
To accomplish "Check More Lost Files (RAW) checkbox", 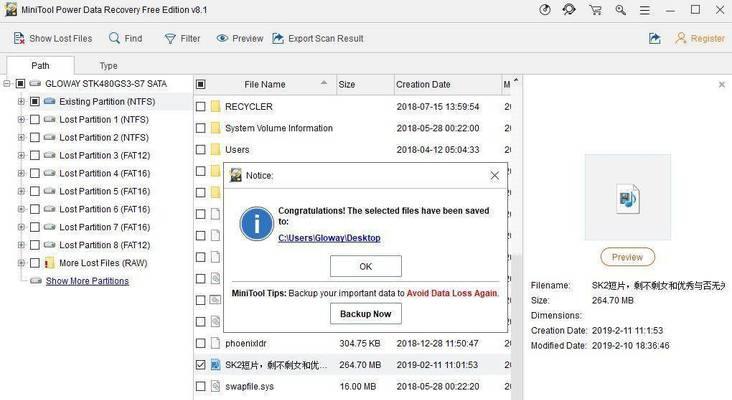I will click(x=35, y=263).
